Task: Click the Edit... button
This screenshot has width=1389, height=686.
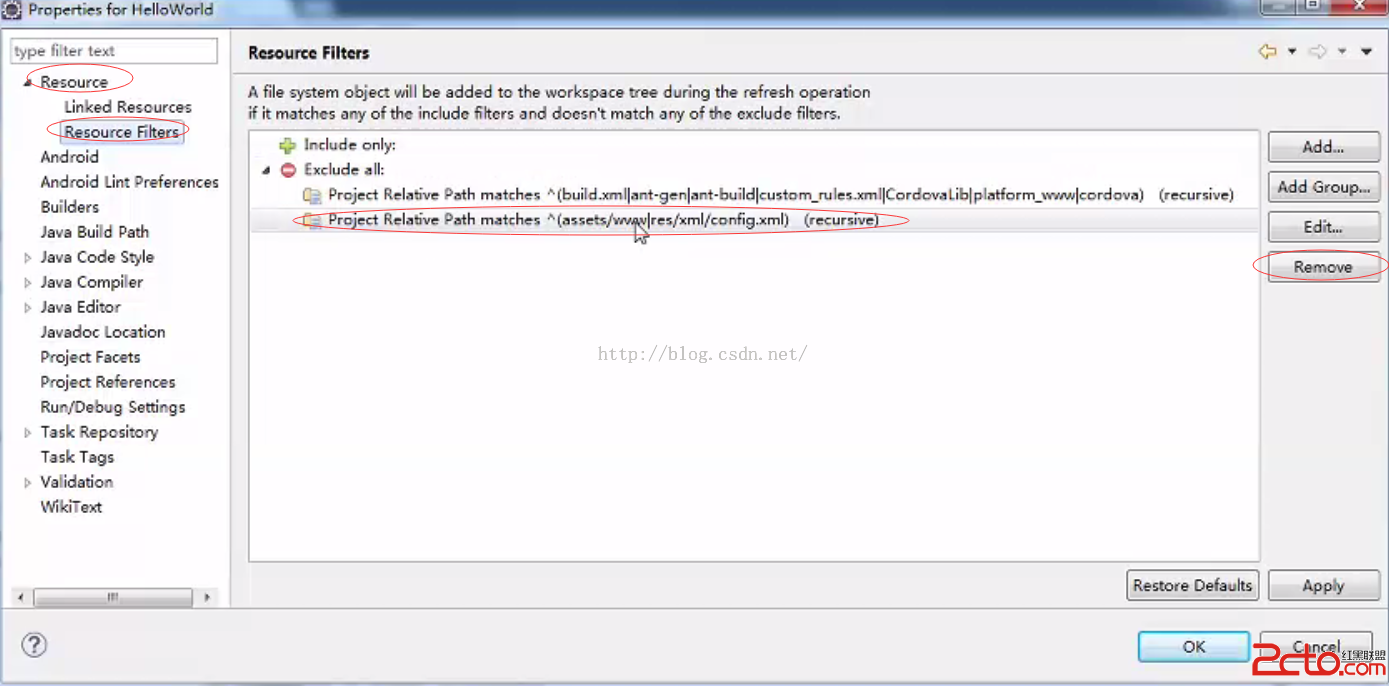Action: tap(1323, 227)
